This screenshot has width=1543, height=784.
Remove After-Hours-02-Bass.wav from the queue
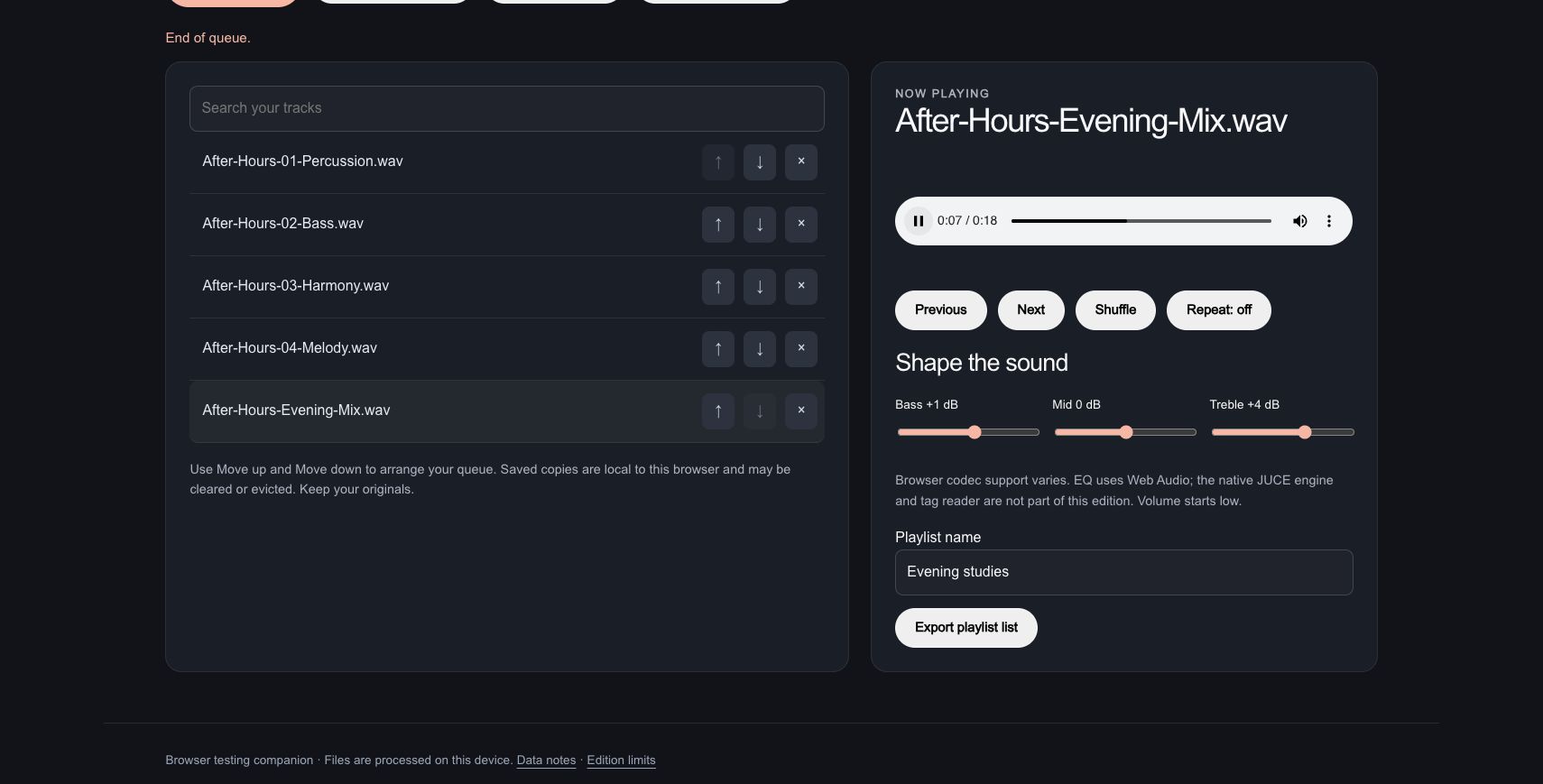(801, 225)
